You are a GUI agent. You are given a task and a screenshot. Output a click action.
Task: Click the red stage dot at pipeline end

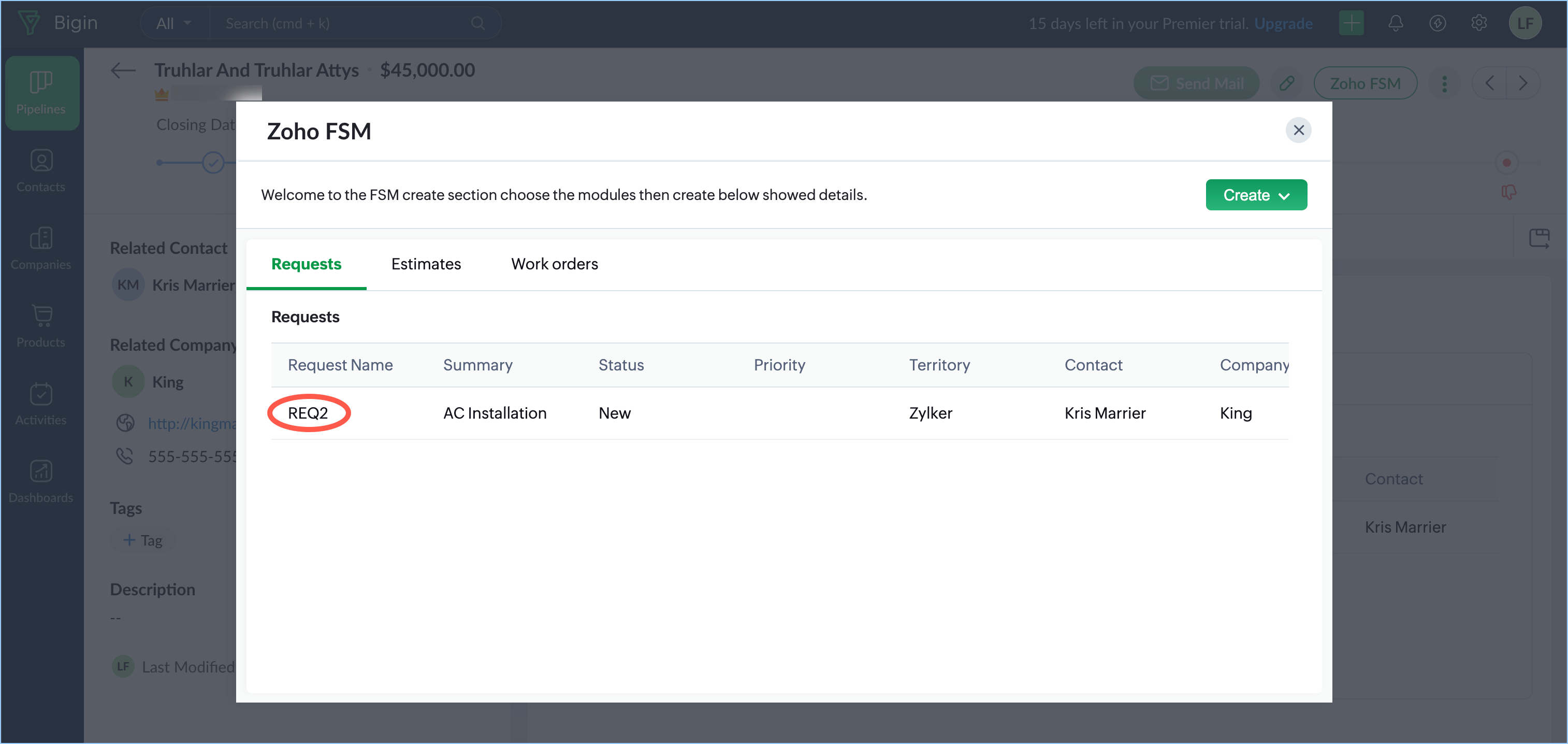[1506, 163]
